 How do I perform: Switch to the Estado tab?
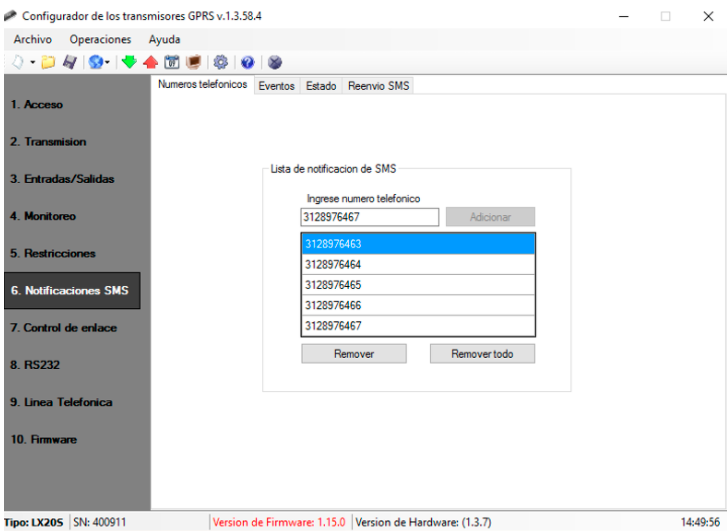tap(321, 86)
